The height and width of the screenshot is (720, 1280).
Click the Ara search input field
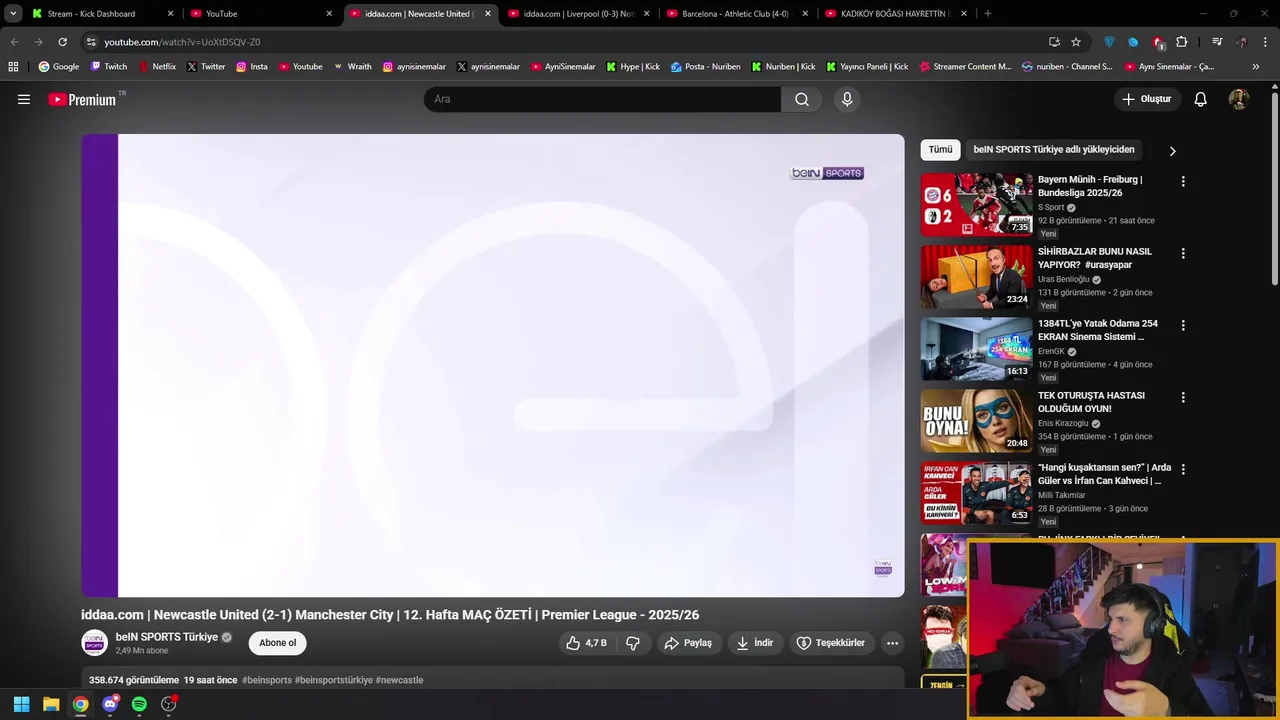tap(603, 99)
